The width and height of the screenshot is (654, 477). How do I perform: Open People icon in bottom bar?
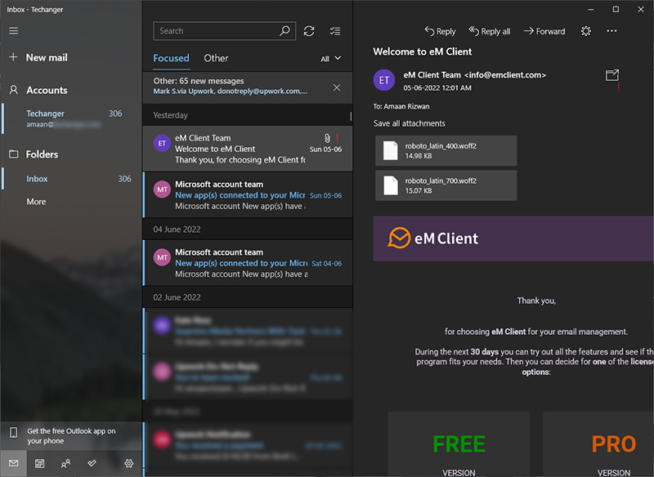[65, 463]
